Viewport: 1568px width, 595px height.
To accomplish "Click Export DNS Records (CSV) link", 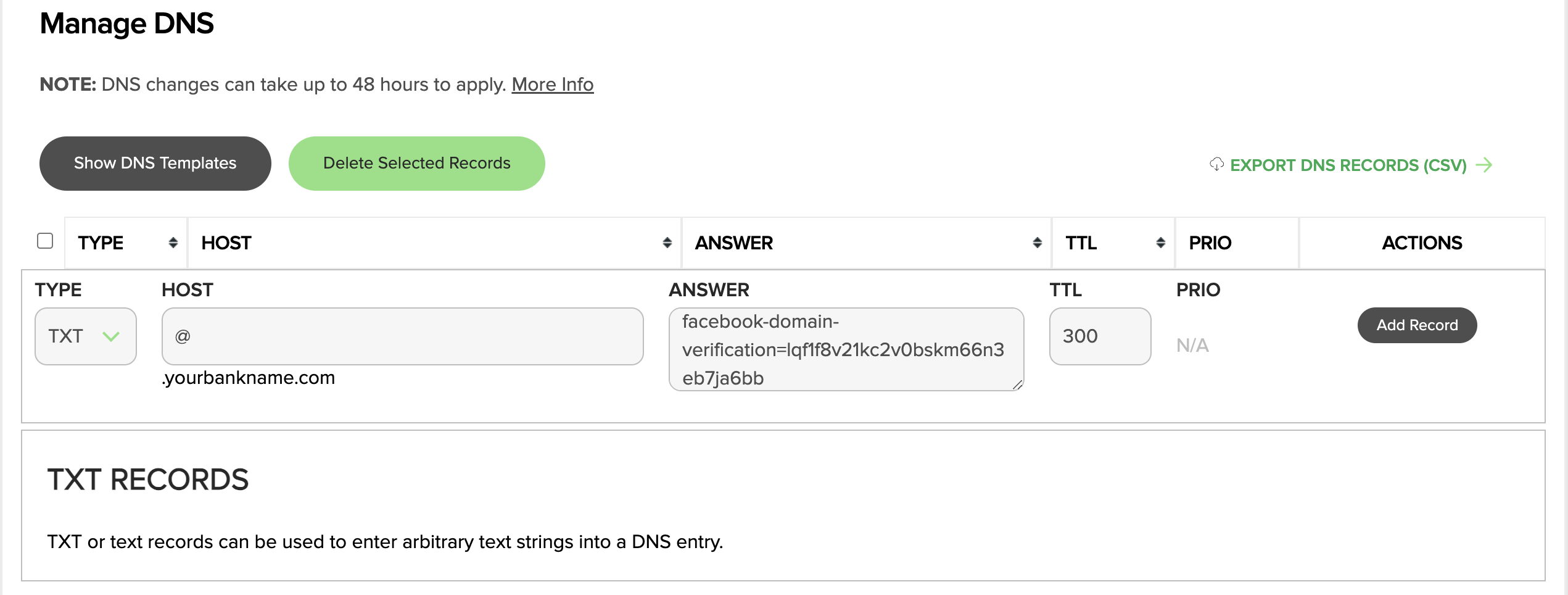I will click(1348, 165).
